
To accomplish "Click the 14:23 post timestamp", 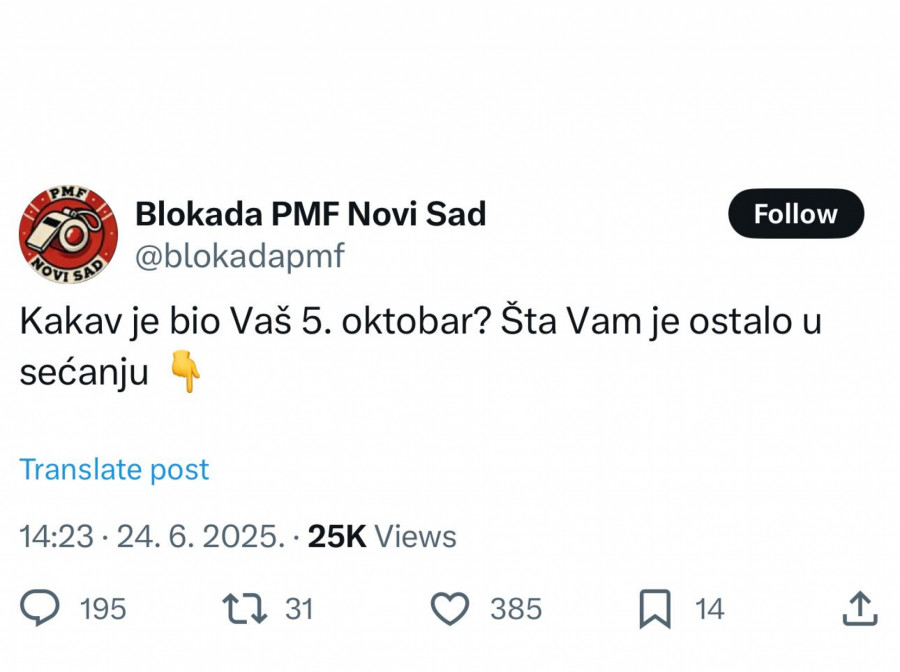I will (x=58, y=537).
